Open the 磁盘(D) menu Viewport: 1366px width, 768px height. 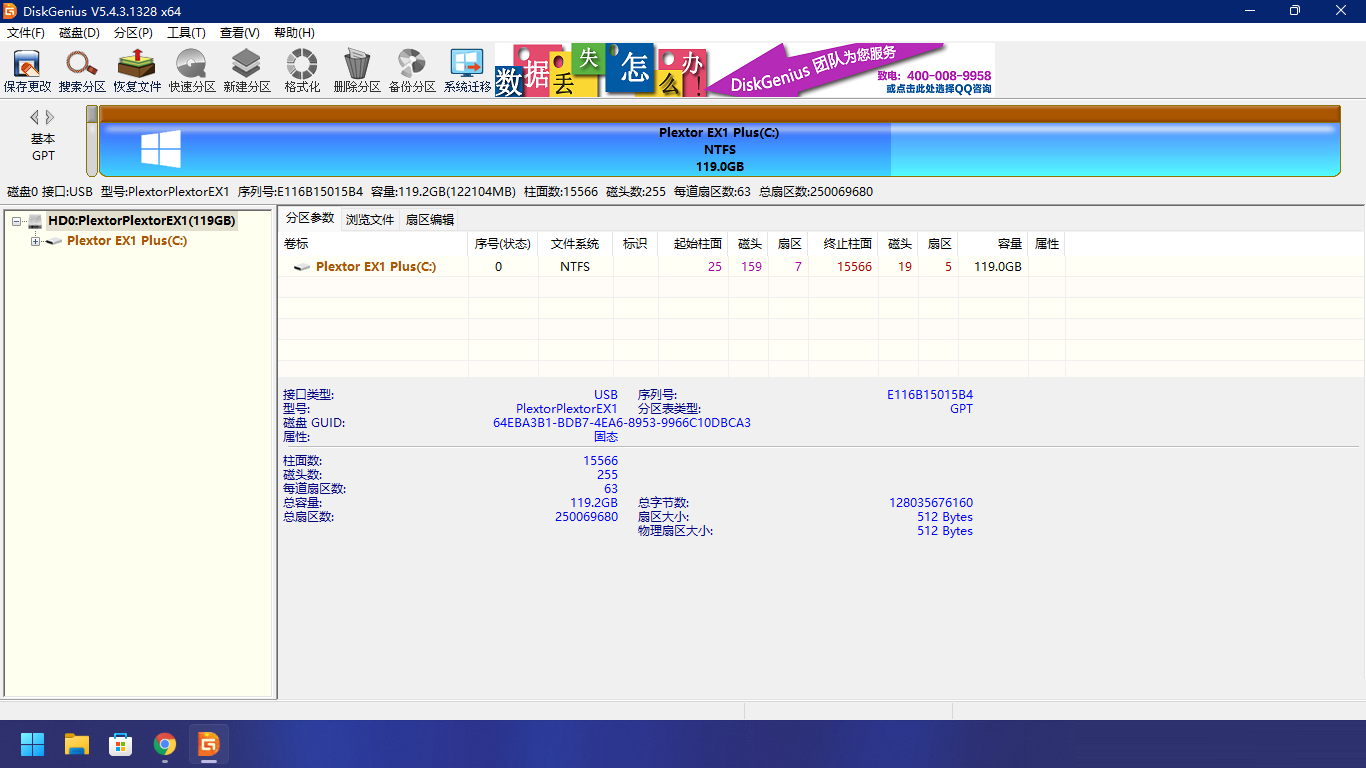click(x=79, y=33)
